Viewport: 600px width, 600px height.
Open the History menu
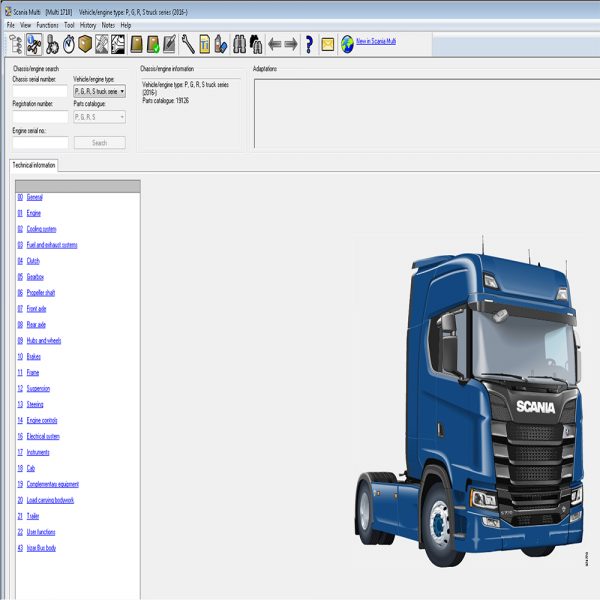click(x=88, y=25)
